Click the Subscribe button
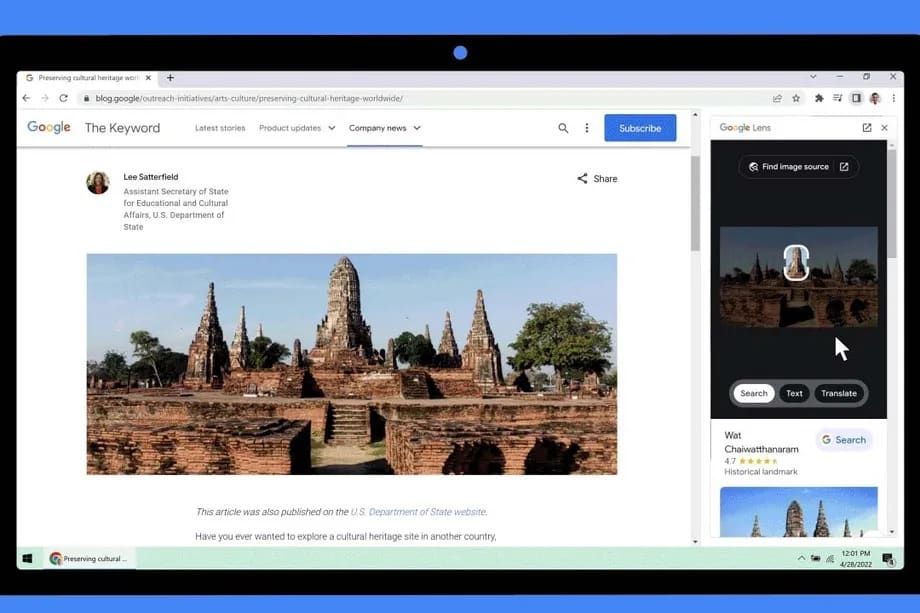 point(639,128)
